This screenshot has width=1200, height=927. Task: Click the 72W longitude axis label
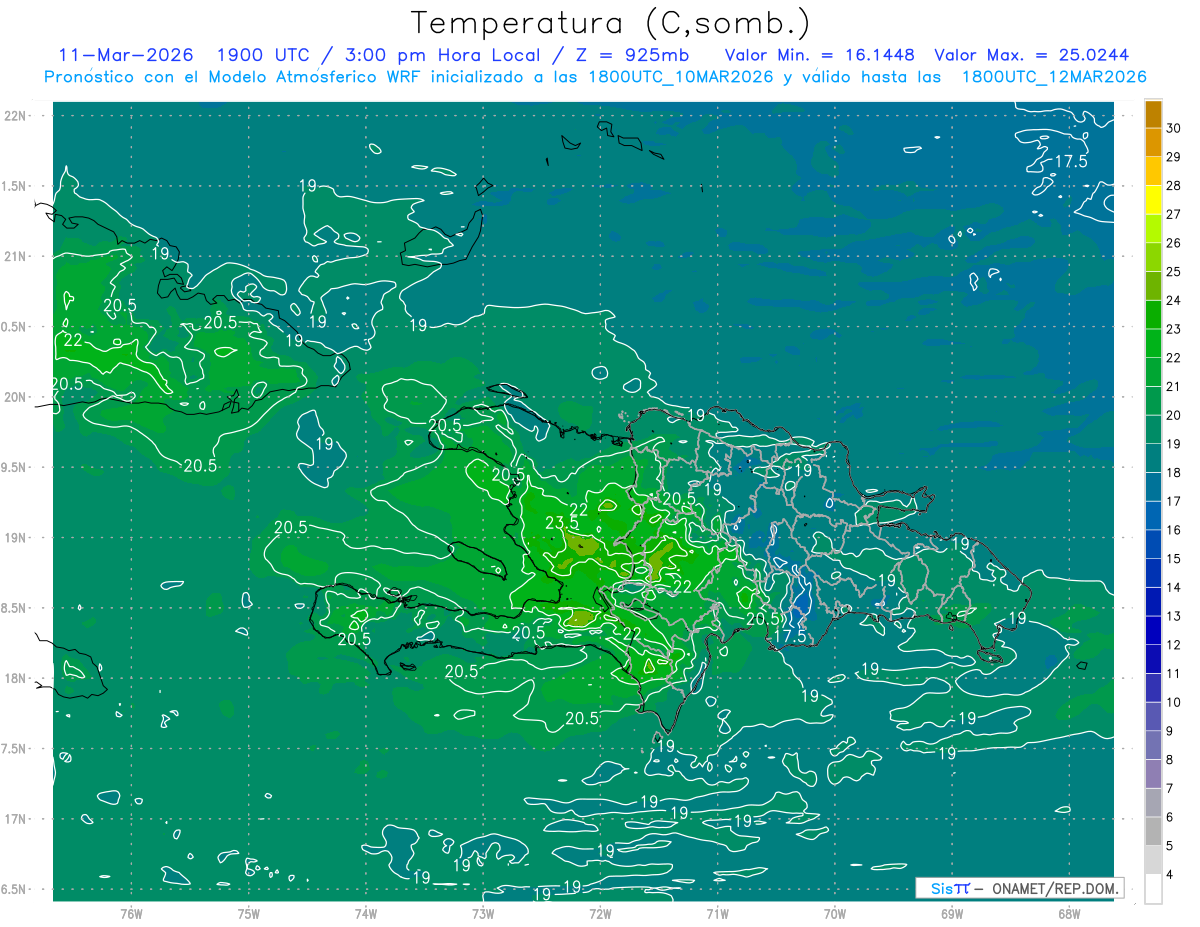[600, 913]
